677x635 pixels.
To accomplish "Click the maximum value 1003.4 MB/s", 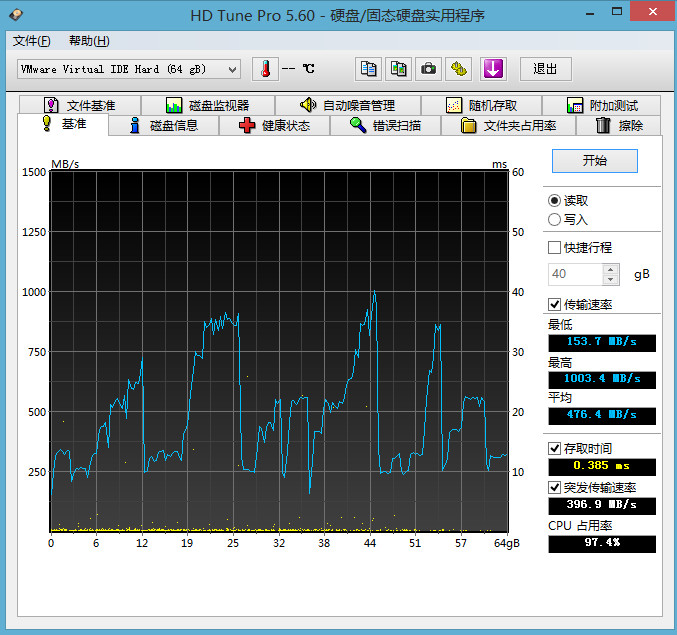I will tap(602, 379).
